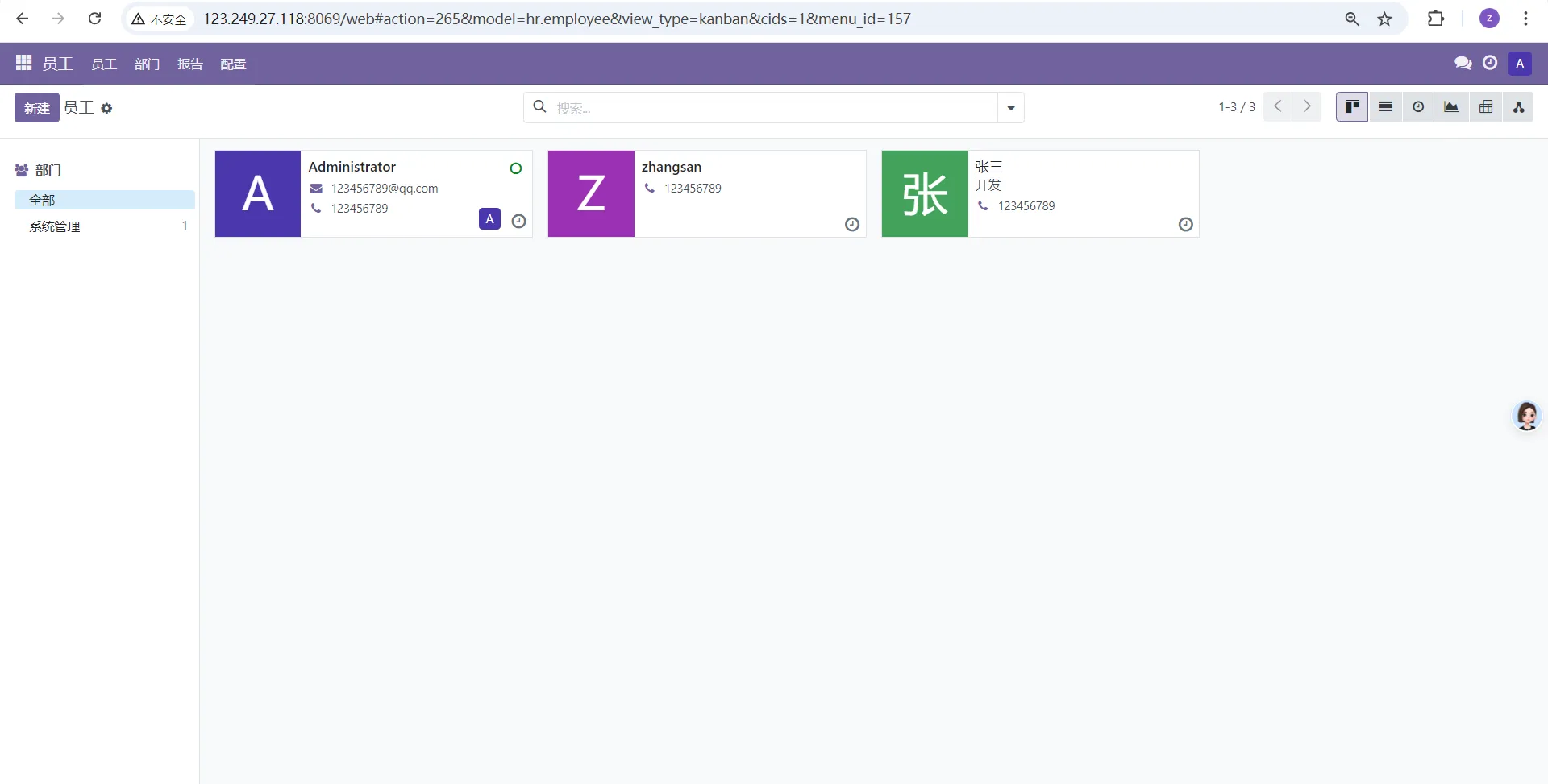This screenshot has width=1548, height=784.
Task: Open the main apps grid menu
Action: pos(23,63)
